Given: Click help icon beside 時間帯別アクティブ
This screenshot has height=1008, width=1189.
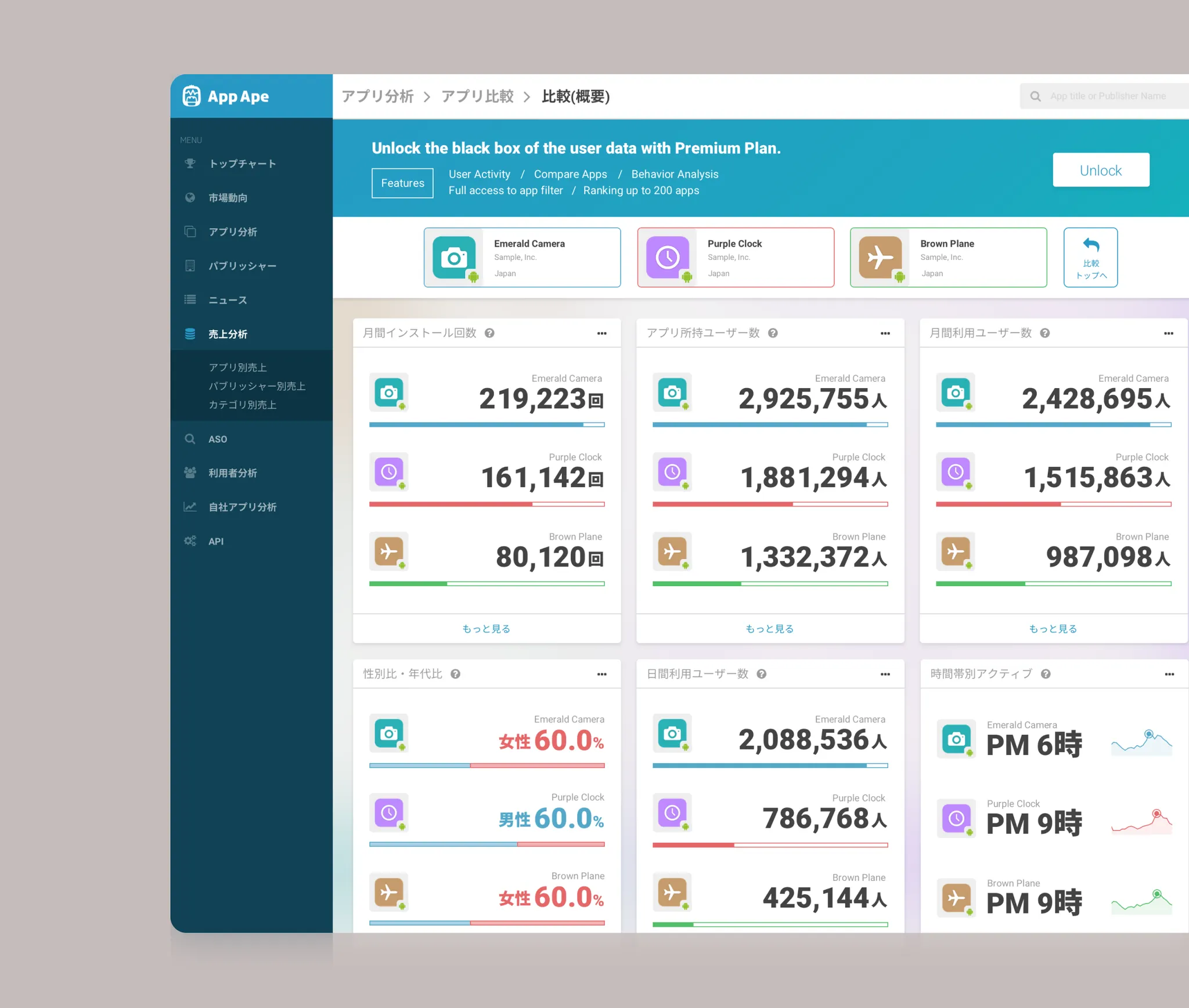Looking at the screenshot, I should click(x=1046, y=674).
